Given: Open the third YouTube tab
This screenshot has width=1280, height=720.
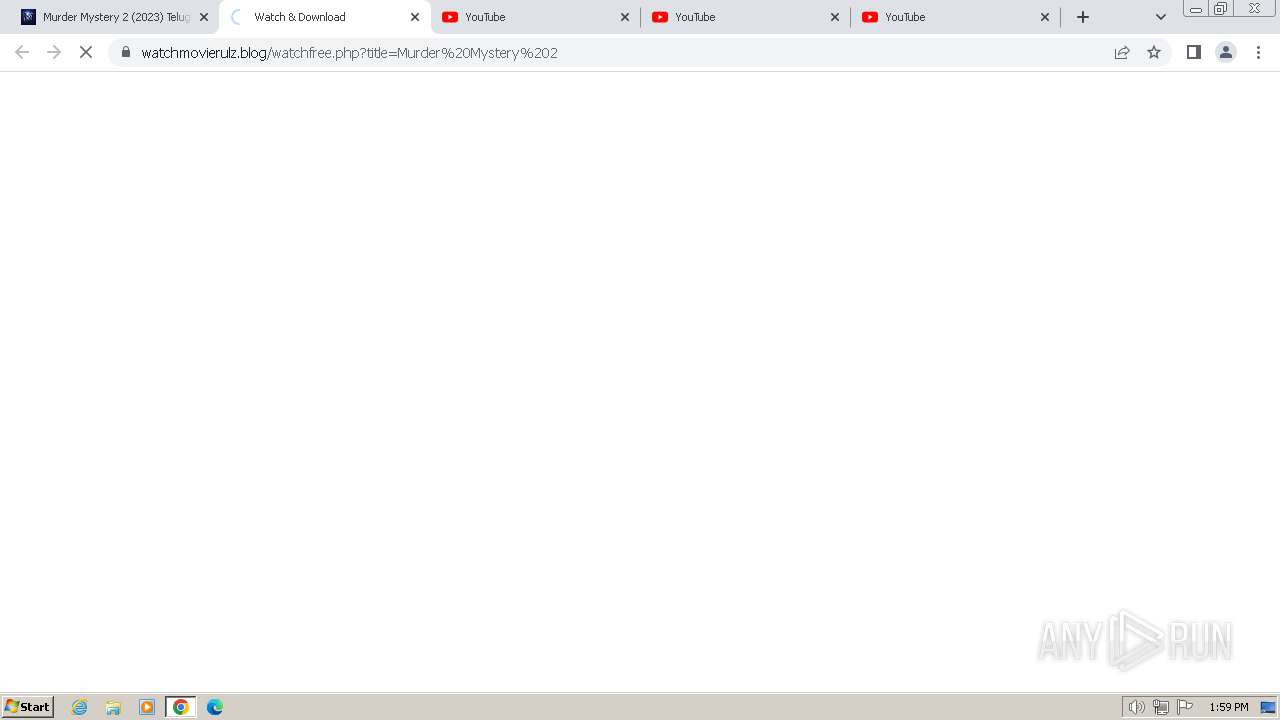Looking at the screenshot, I should 955,17.
